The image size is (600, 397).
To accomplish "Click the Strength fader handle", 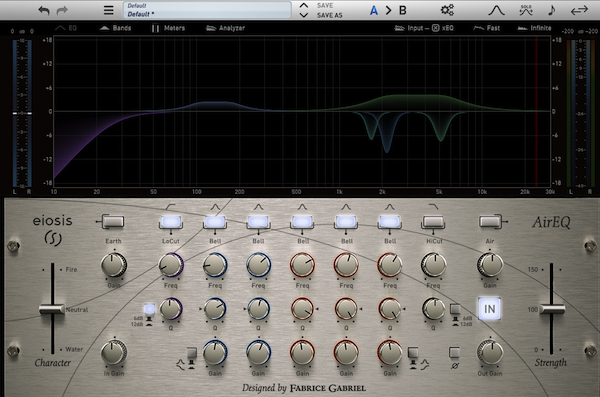I will tap(552, 309).
